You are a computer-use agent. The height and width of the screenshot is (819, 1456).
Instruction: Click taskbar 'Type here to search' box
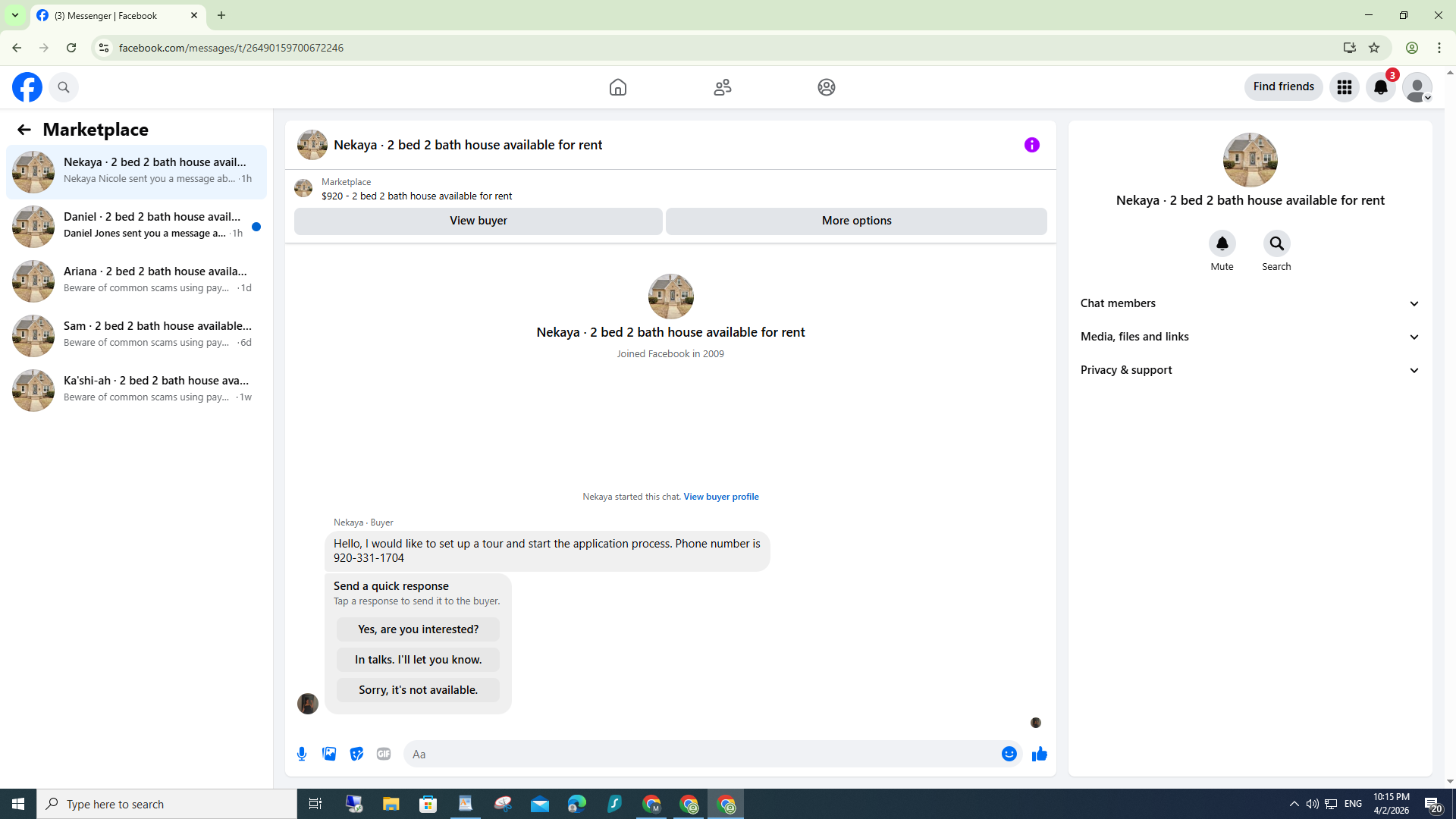coord(167,804)
